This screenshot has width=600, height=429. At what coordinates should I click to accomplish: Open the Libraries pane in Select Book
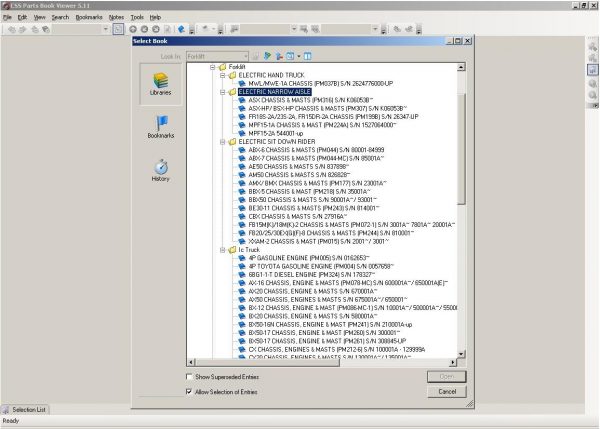click(160, 84)
